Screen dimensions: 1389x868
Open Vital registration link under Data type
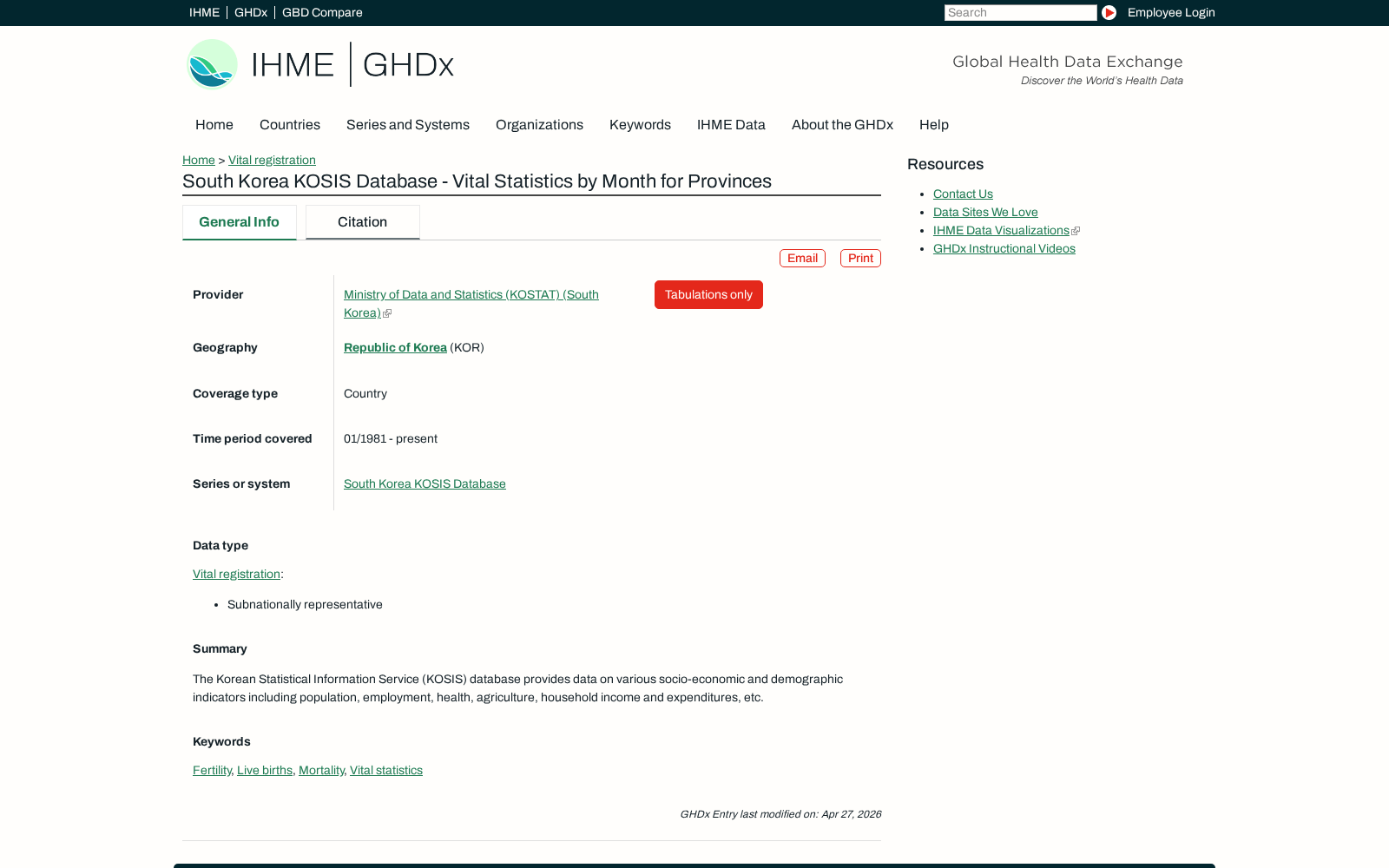236,575
